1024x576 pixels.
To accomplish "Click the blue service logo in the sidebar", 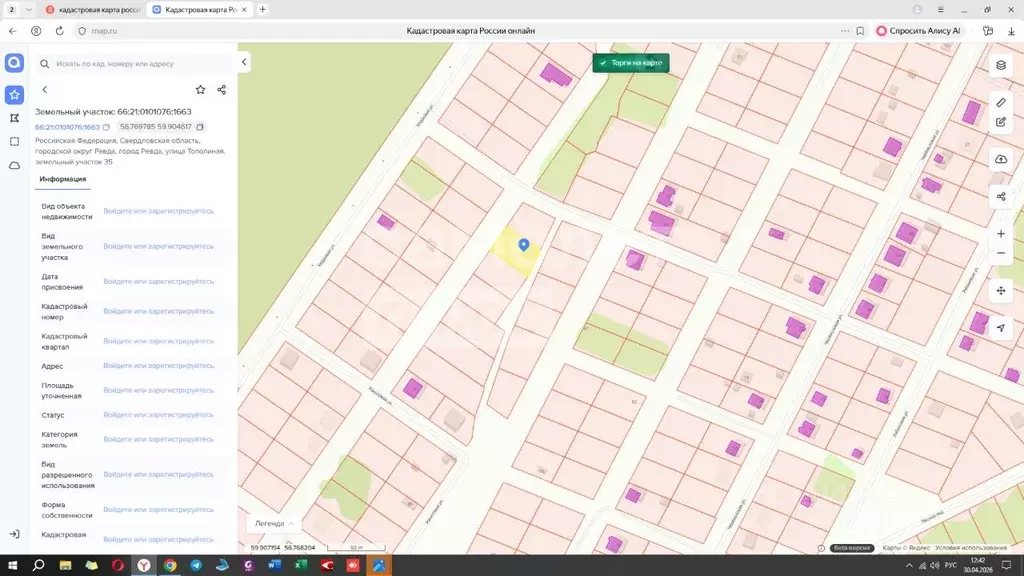I will tap(14, 63).
